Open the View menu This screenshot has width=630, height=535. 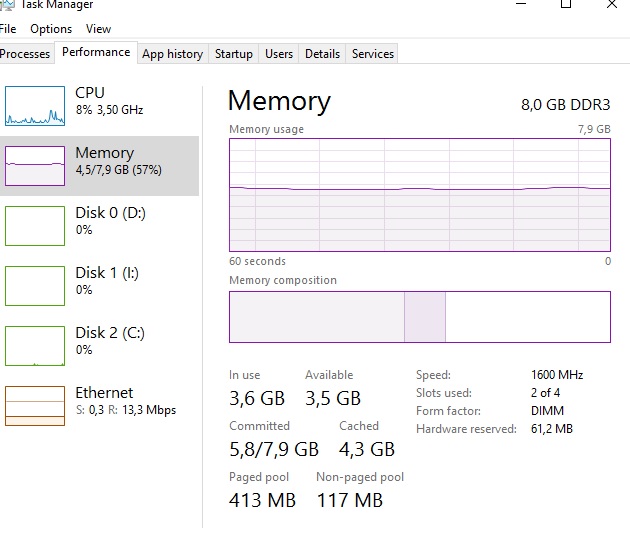pyautogui.click(x=98, y=29)
